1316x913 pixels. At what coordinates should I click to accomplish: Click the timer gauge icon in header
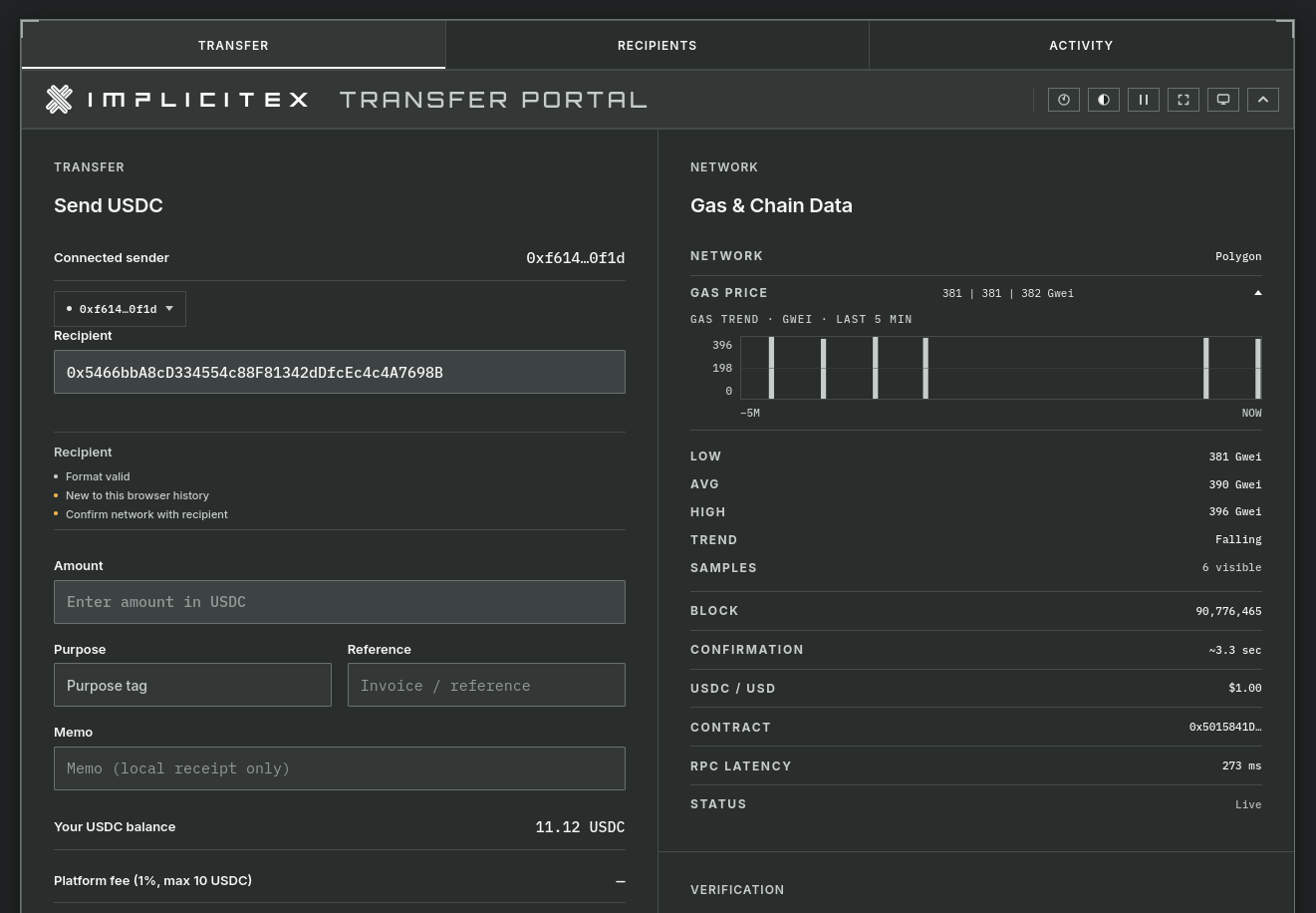pyautogui.click(x=1064, y=100)
